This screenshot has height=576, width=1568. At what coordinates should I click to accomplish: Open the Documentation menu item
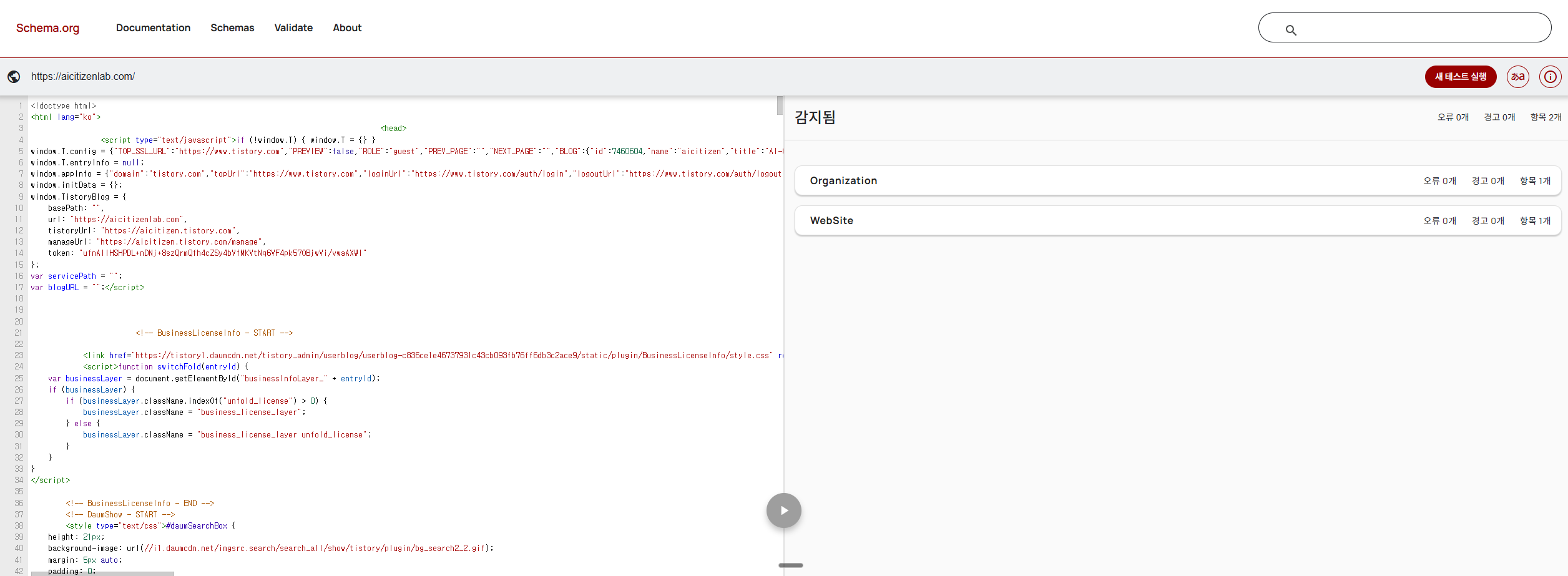click(x=153, y=28)
